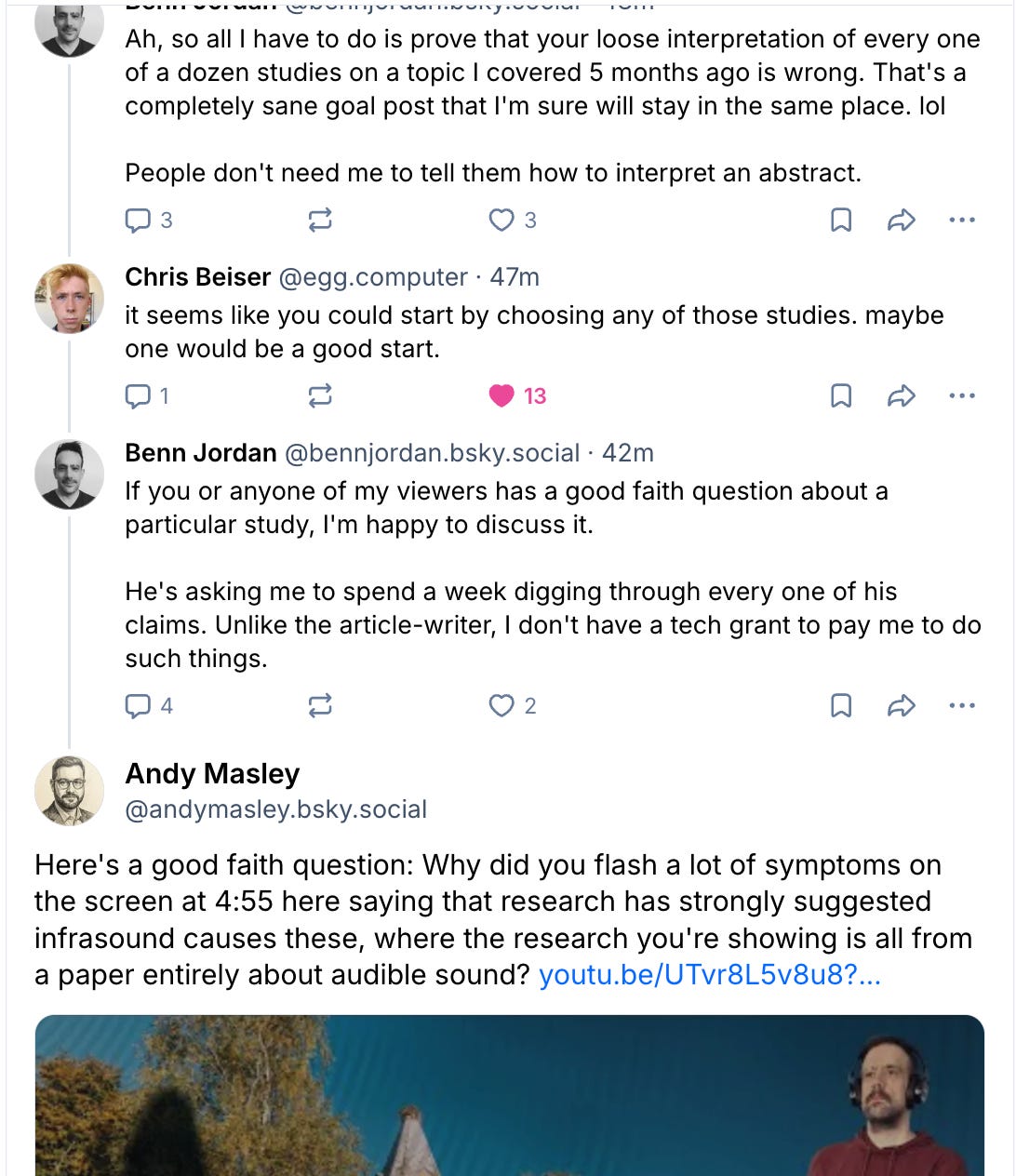Reply to Benn Jordan's 42m post

pos(138,706)
